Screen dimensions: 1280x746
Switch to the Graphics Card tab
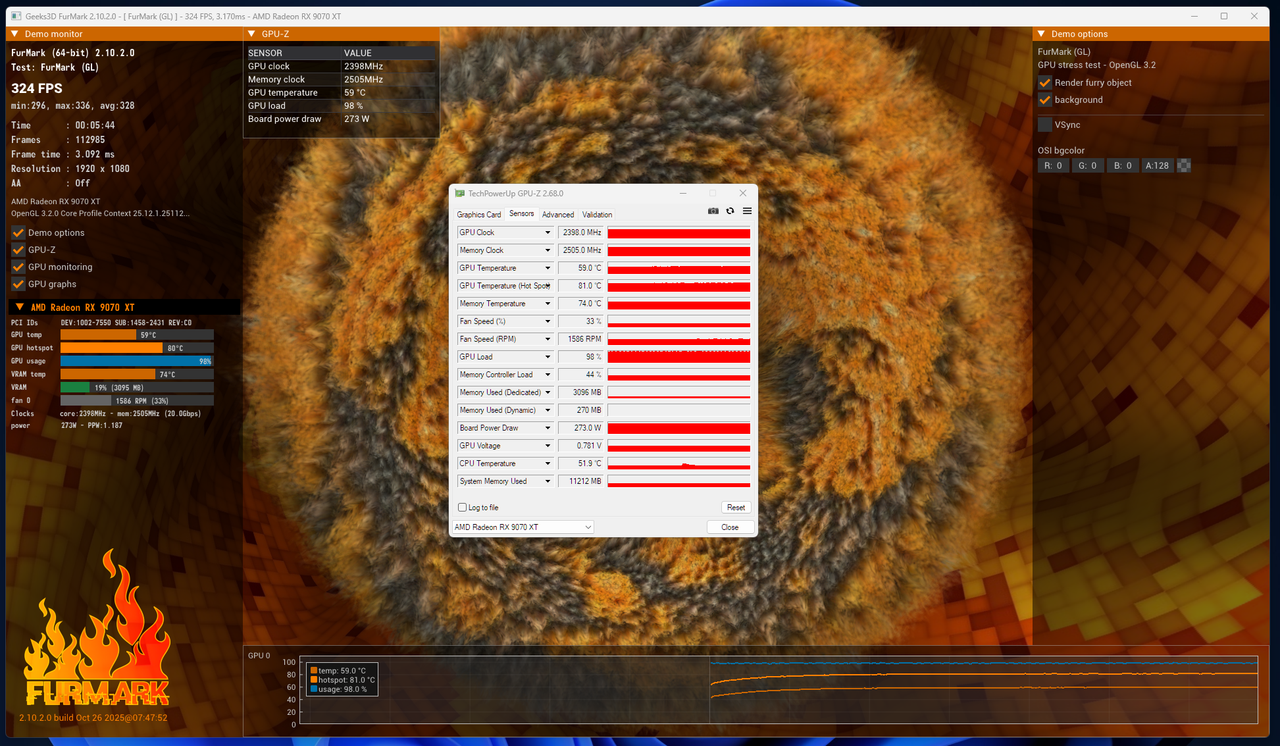click(479, 214)
